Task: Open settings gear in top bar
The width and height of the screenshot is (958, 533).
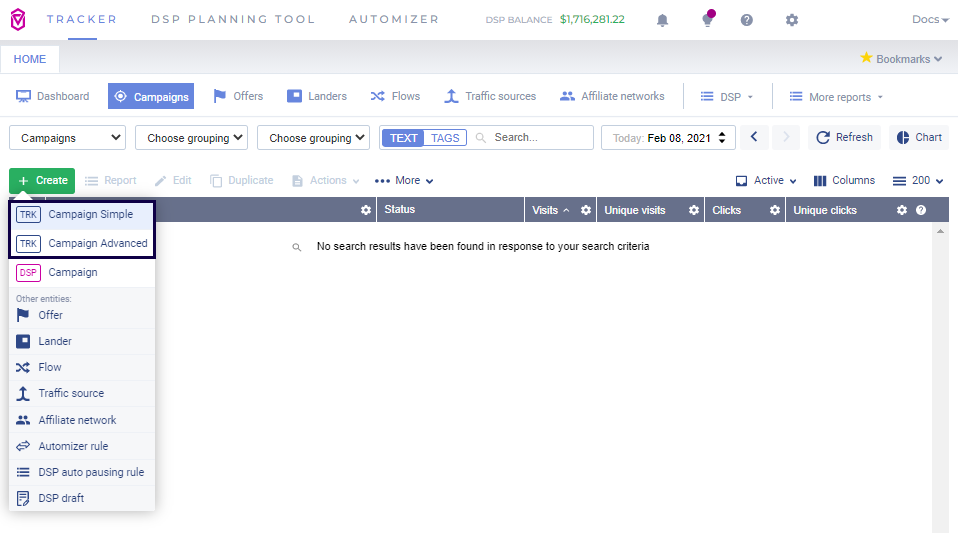Action: (x=792, y=20)
